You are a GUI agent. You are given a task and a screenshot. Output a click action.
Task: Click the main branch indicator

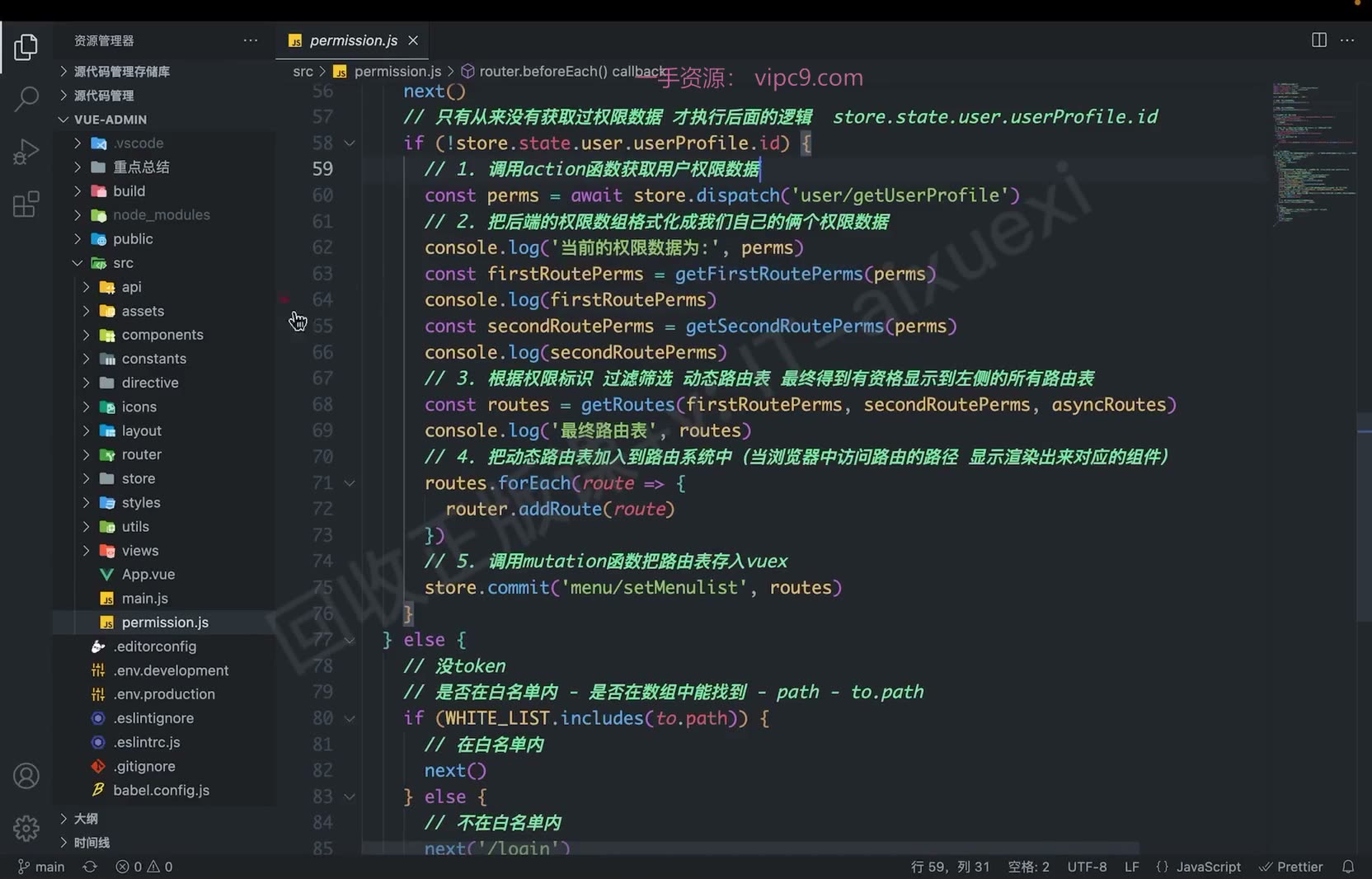pos(41,867)
